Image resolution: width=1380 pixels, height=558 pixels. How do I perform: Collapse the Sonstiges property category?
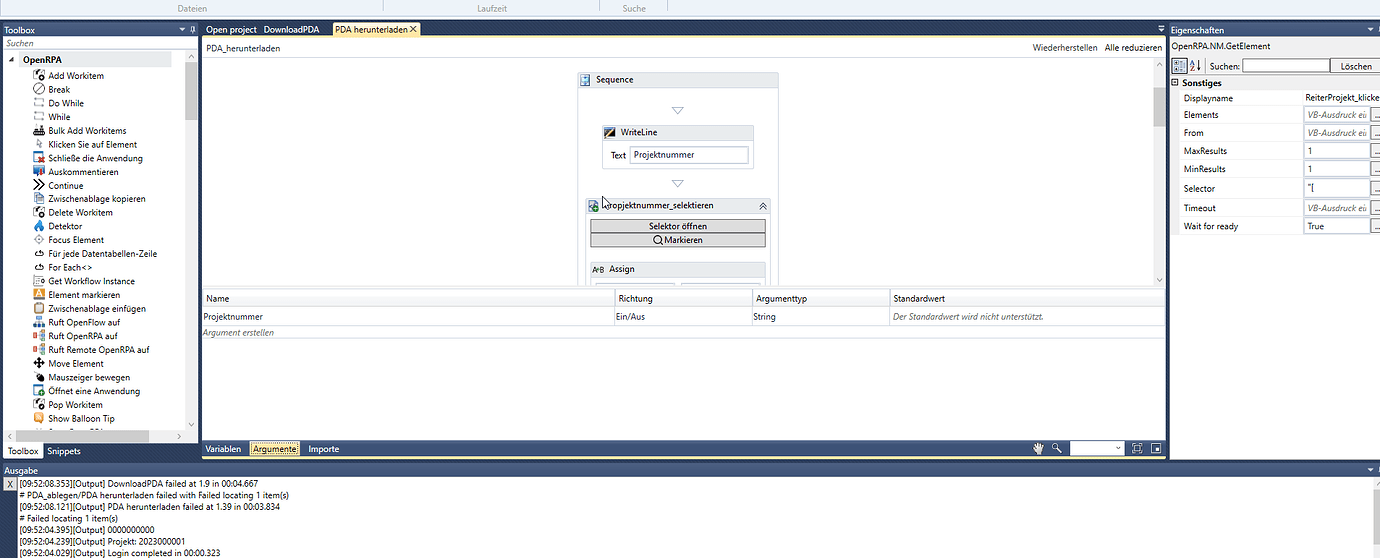pyautogui.click(x=1176, y=83)
